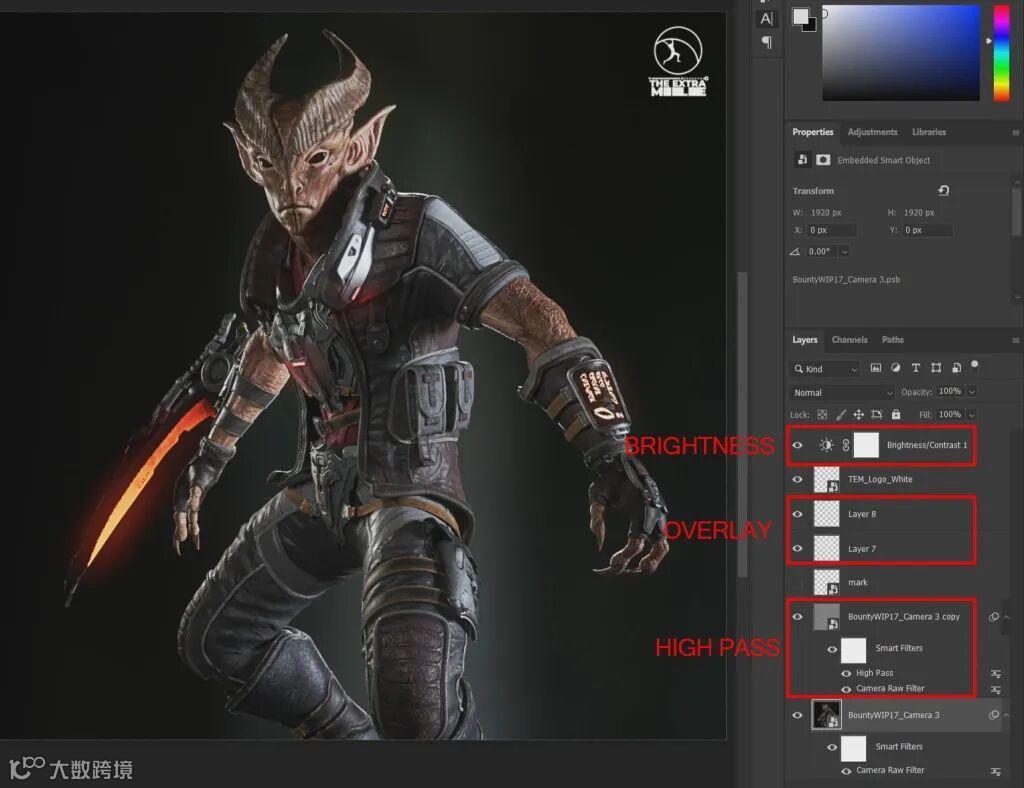The width and height of the screenshot is (1024, 788).
Task: Click BountyWIP17_Camera 3.psb file name
Action: pyautogui.click(x=846, y=279)
